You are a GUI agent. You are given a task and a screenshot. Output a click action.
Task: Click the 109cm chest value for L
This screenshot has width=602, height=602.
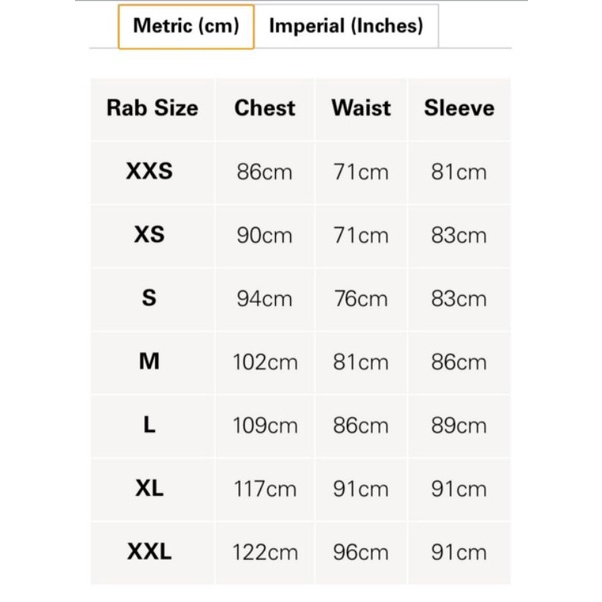pyautogui.click(x=265, y=426)
